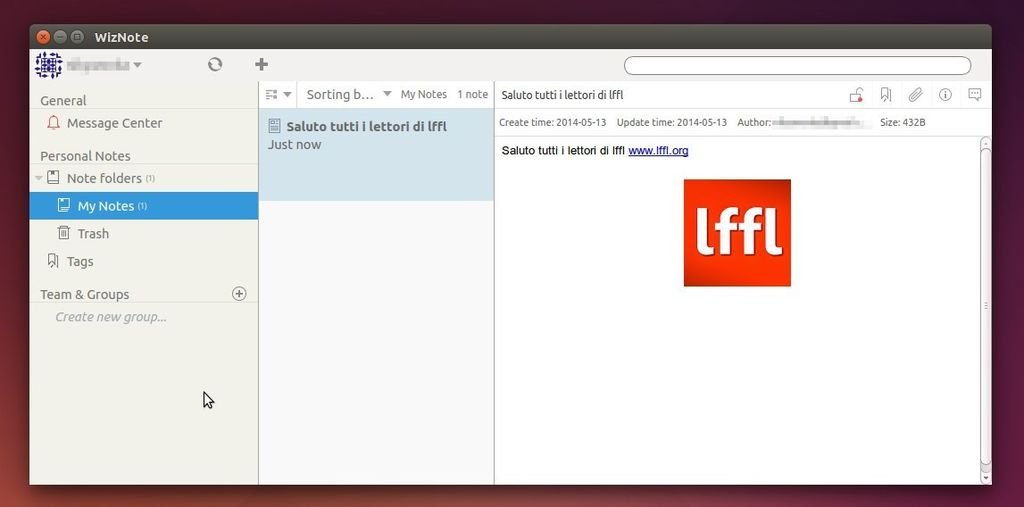Image resolution: width=1024 pixels, height=507 pixels.
Task: Follow the www.lffl.org link
Action: (x=658, y=151)
